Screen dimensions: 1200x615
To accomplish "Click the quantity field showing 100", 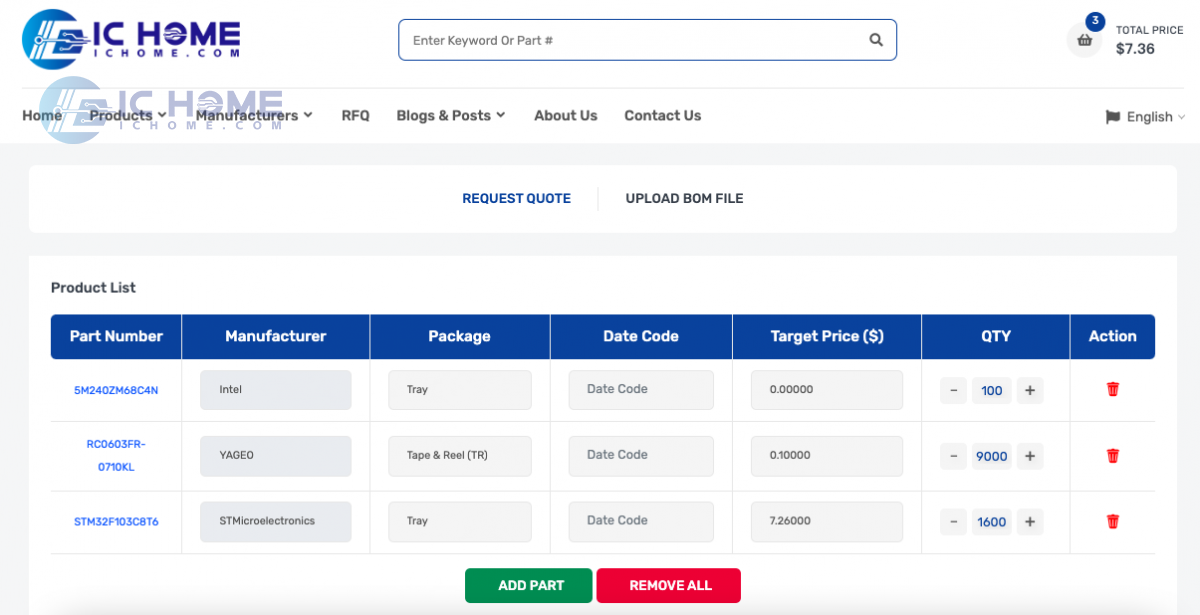I will click(x=992, y=390).
